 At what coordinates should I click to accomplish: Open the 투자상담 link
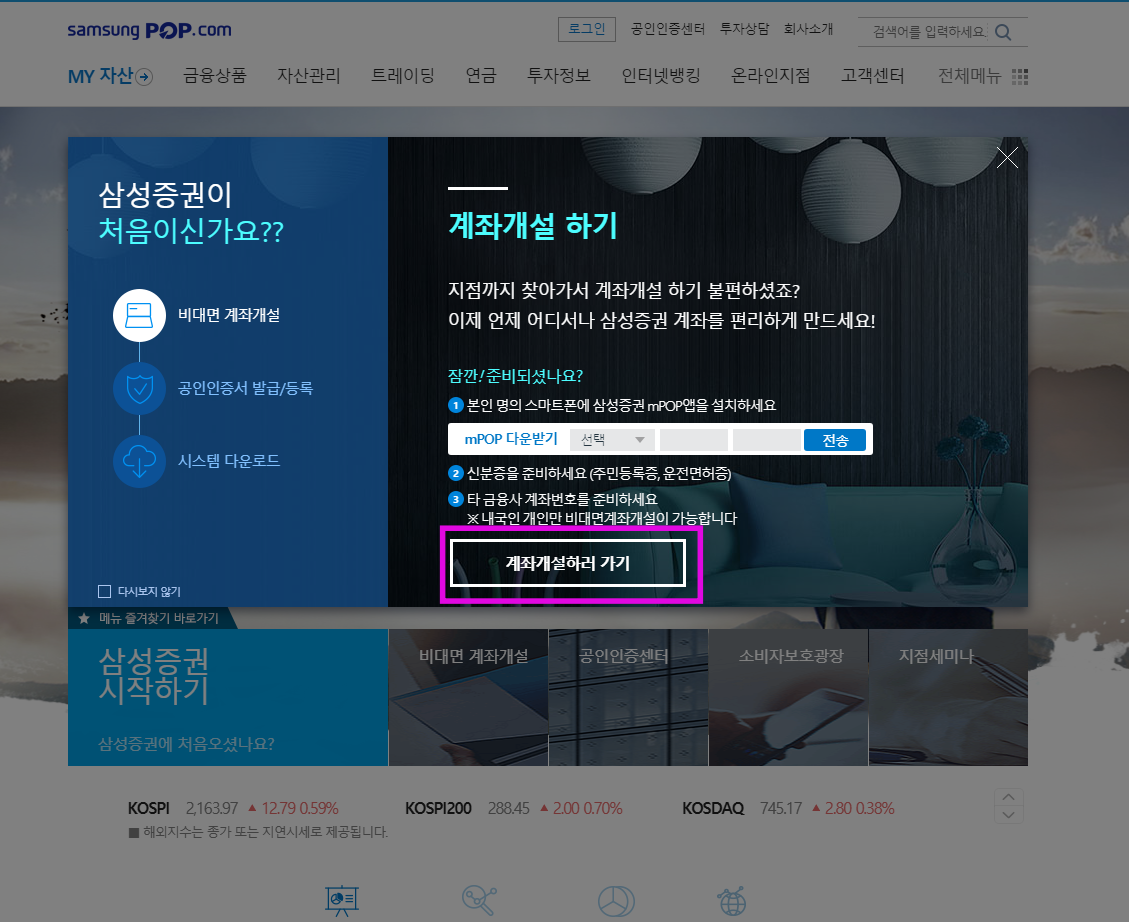[745, 29]
